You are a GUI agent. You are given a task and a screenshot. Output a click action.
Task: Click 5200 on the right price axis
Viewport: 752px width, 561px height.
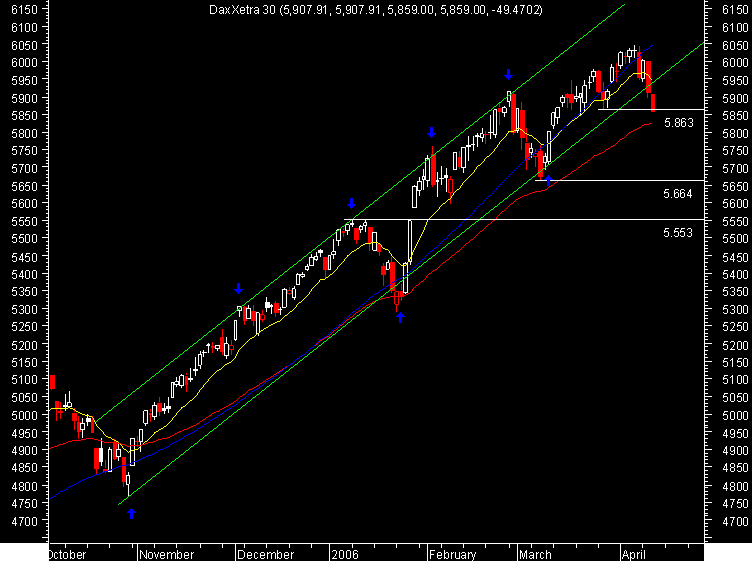(735, 345)
